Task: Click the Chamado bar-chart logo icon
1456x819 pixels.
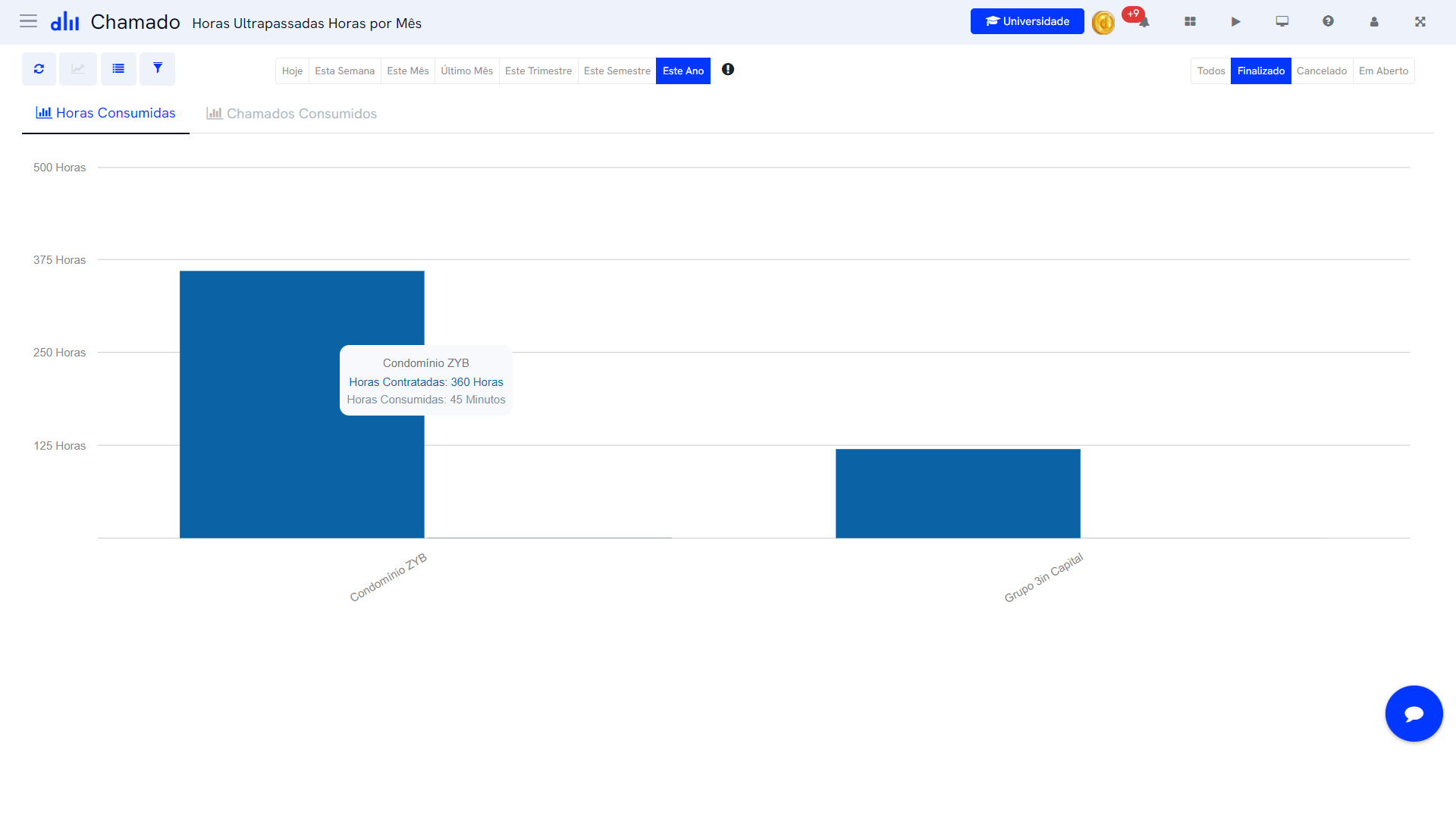Action: (x=65, y=21)
